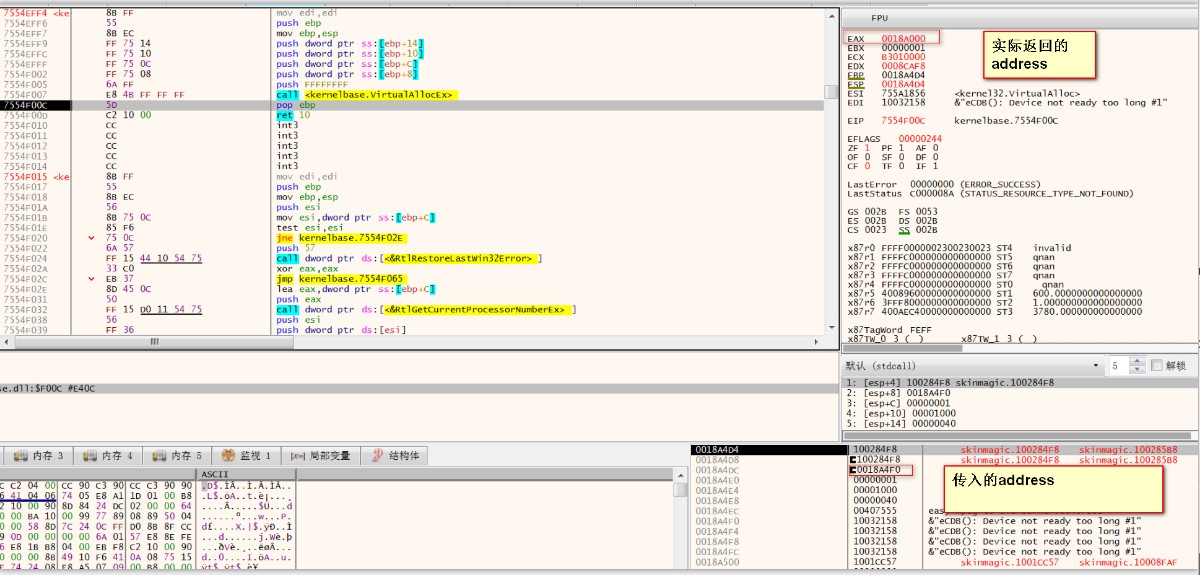
Task: Select the call <kernelbase.VirtualAllocEx> instruction
Action: pos(365,95)
